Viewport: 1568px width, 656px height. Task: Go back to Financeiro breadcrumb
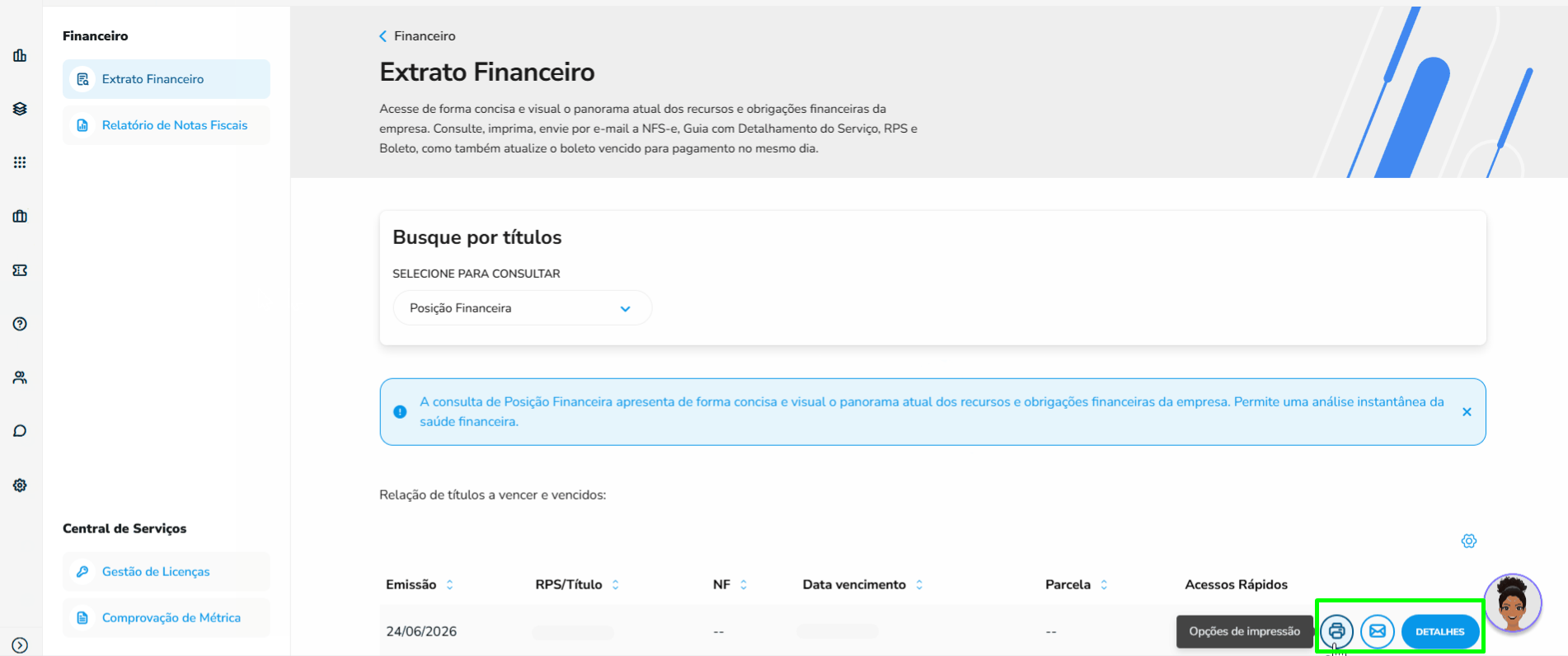417,36
